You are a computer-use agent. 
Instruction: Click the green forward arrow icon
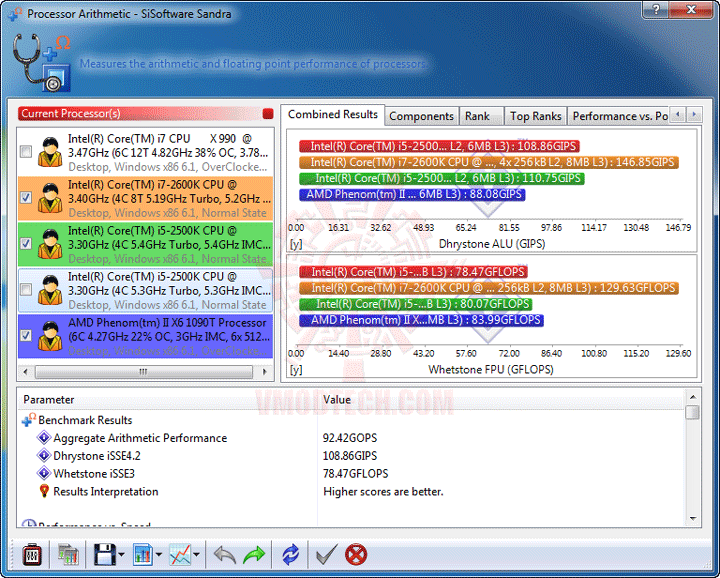(x=254, y=555)
